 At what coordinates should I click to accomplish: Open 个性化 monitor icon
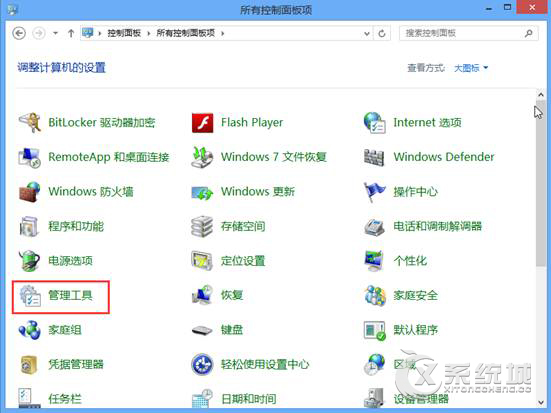(374, 260)
